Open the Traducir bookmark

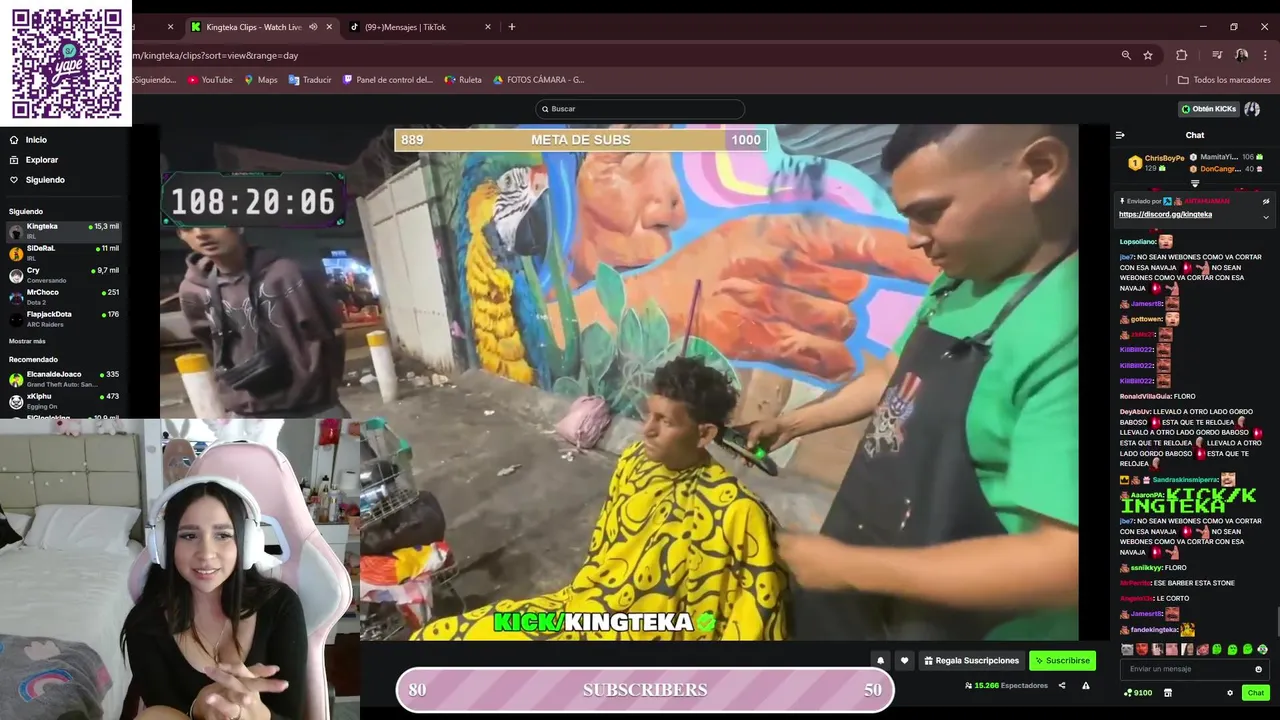(310, 80)
